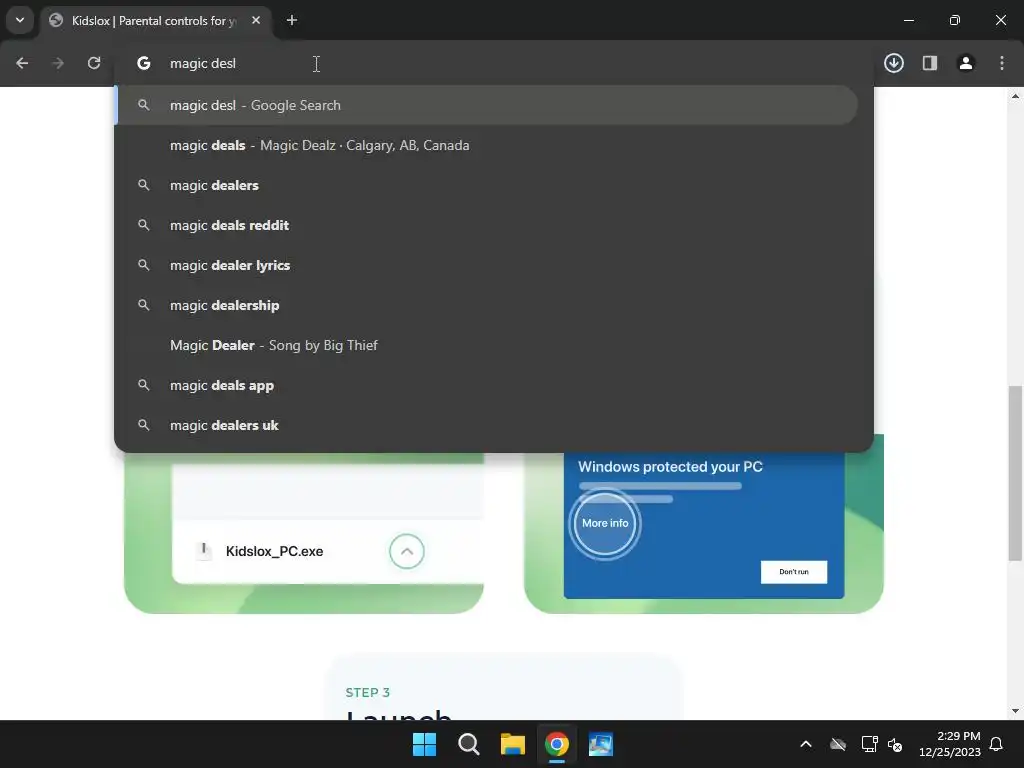Select 'Magic Dealer - Song by Big Thief'
Screen dimensions: 1024x768
pos(487,345)
